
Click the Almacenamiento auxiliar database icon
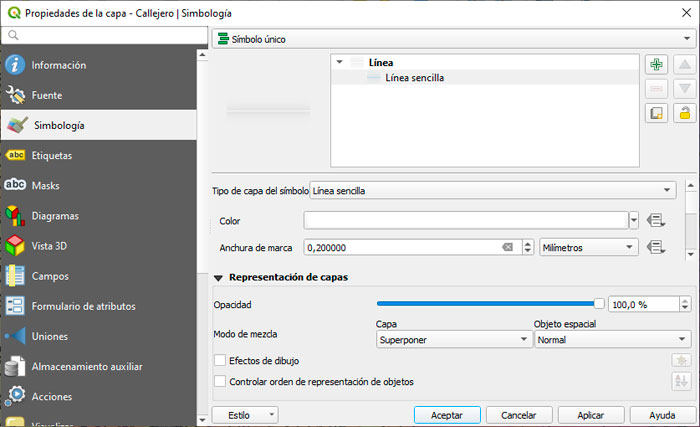pyautogui.click(x=15, y=366)
